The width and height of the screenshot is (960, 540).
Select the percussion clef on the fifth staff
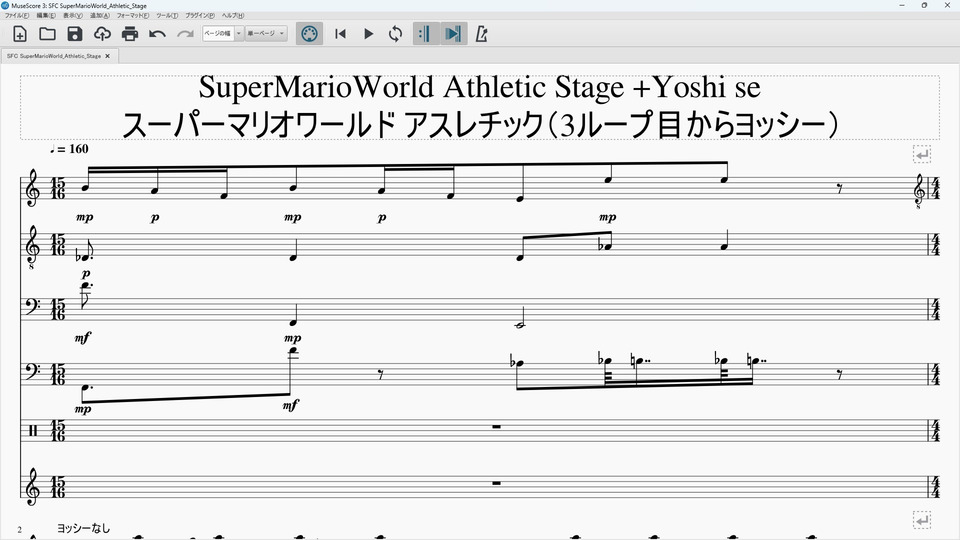pyautogui.click(x=32, y=431)
